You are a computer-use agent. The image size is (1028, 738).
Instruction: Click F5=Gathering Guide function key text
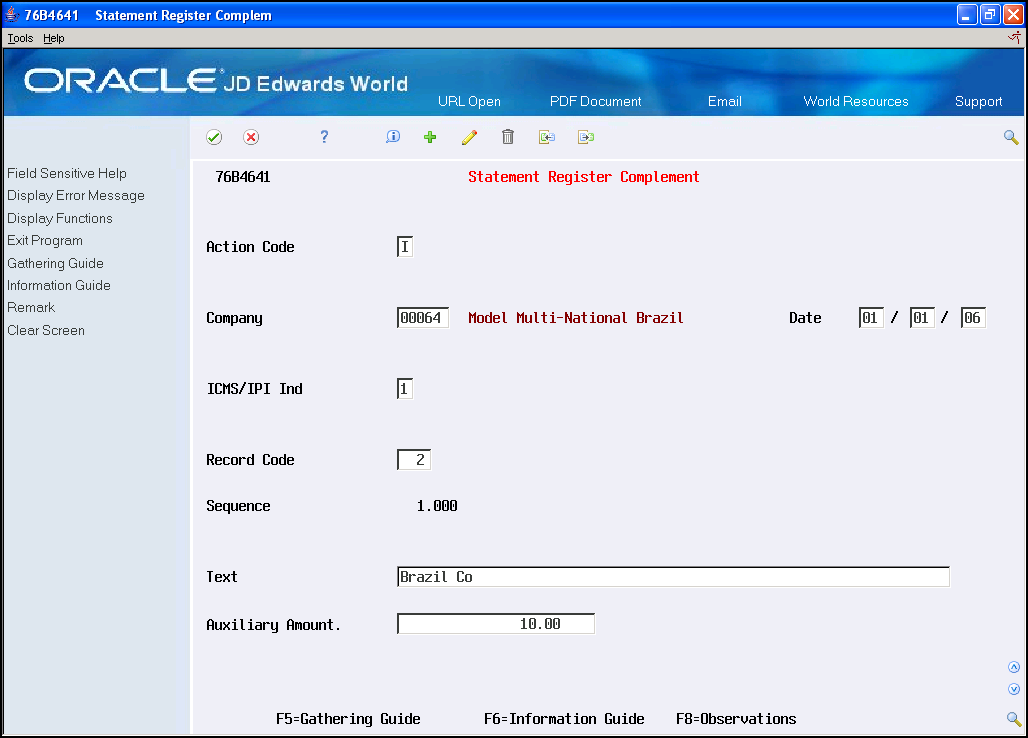pos(348,719)
